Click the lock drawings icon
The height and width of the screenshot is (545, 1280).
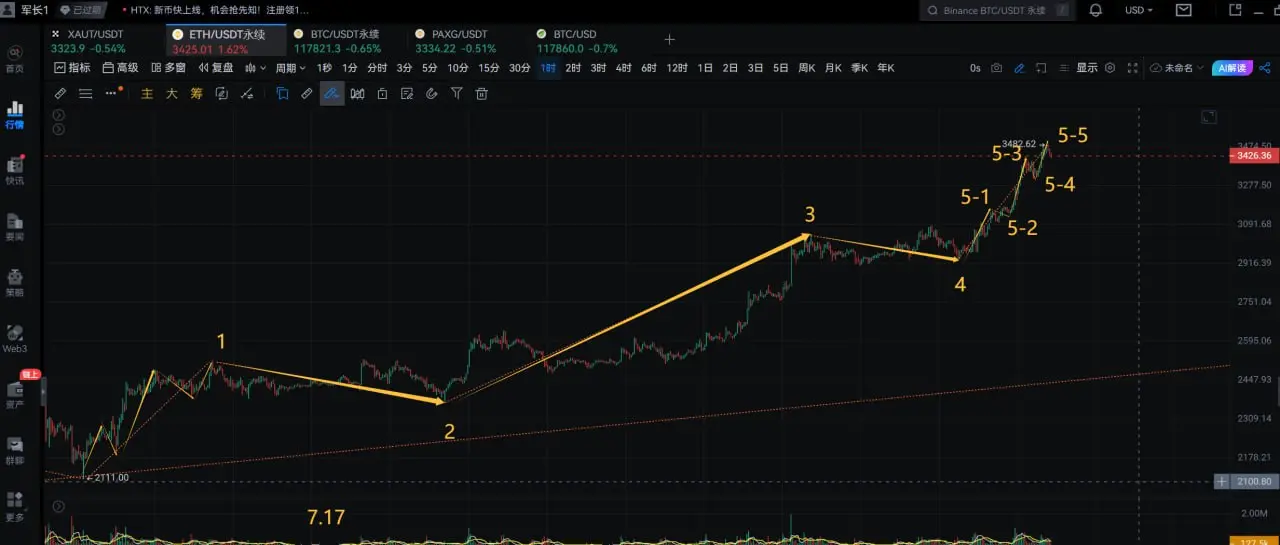382,93
